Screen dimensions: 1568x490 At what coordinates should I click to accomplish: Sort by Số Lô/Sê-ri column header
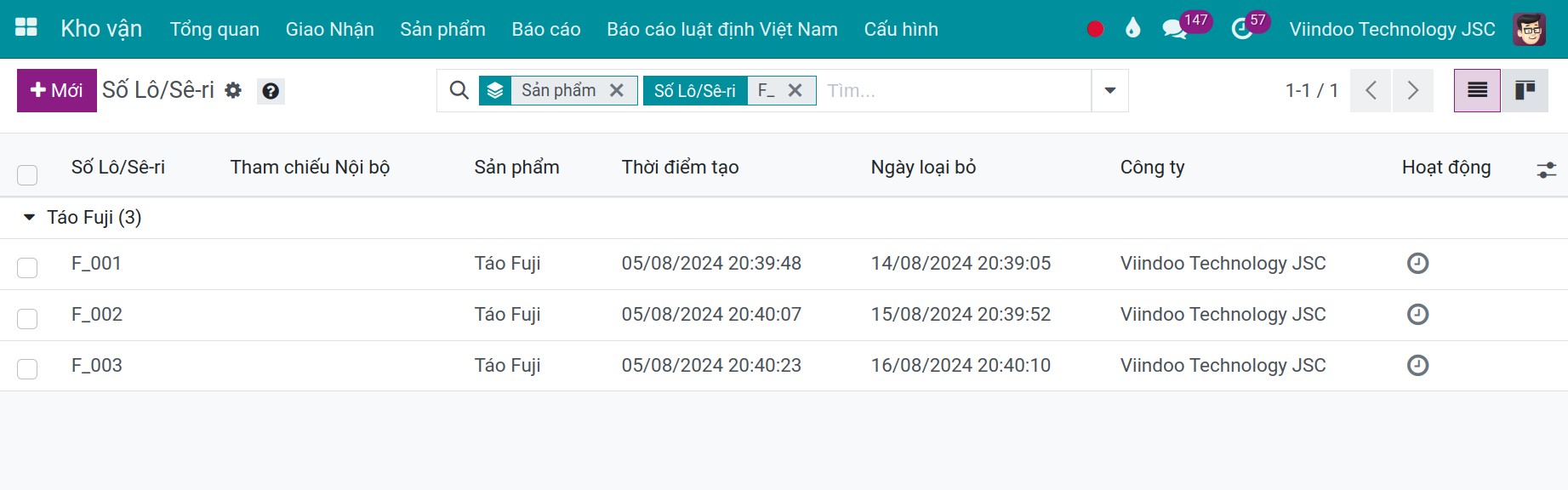[x=118, y=168]
